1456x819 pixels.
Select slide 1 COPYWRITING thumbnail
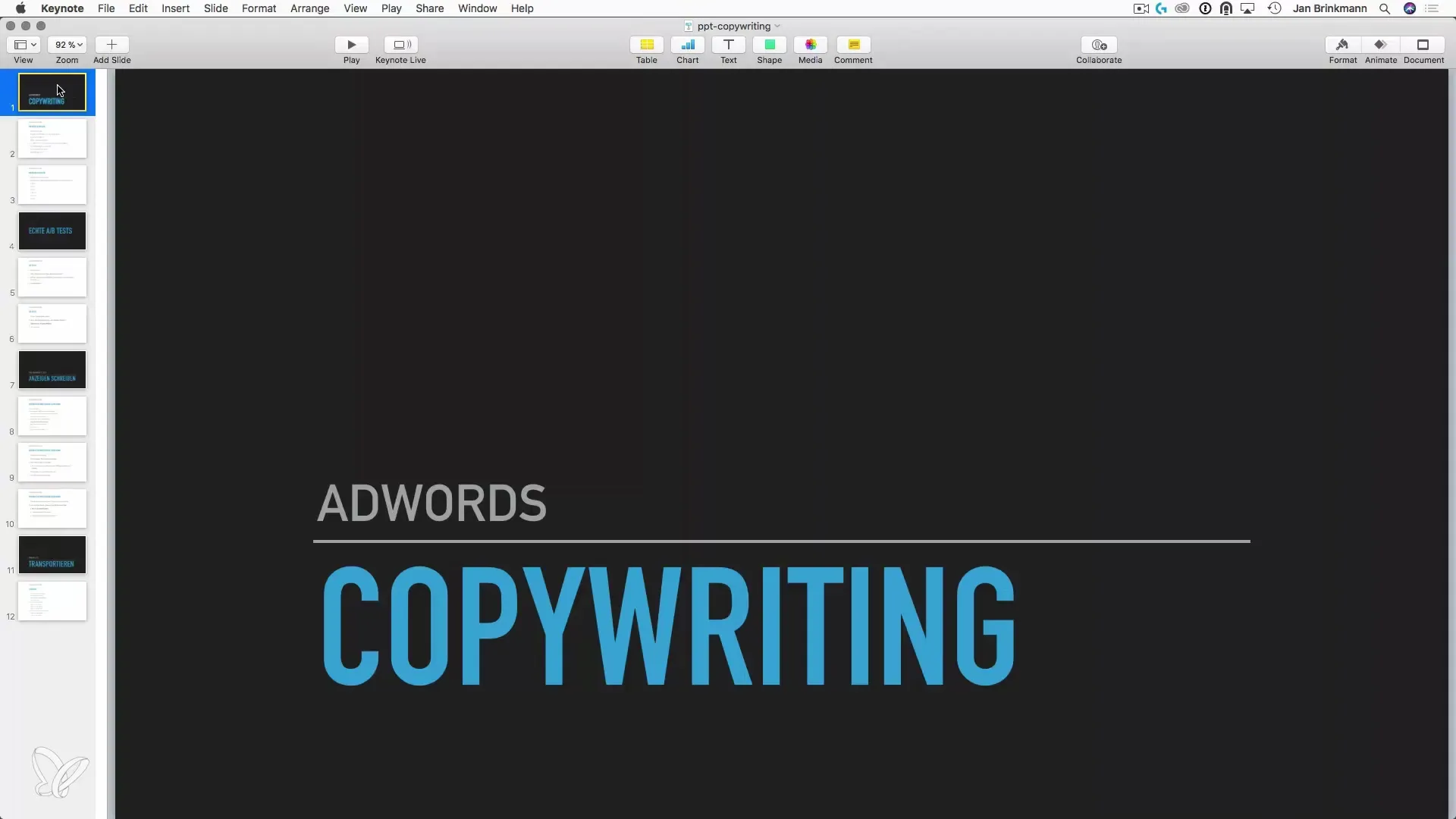point(52,92)
